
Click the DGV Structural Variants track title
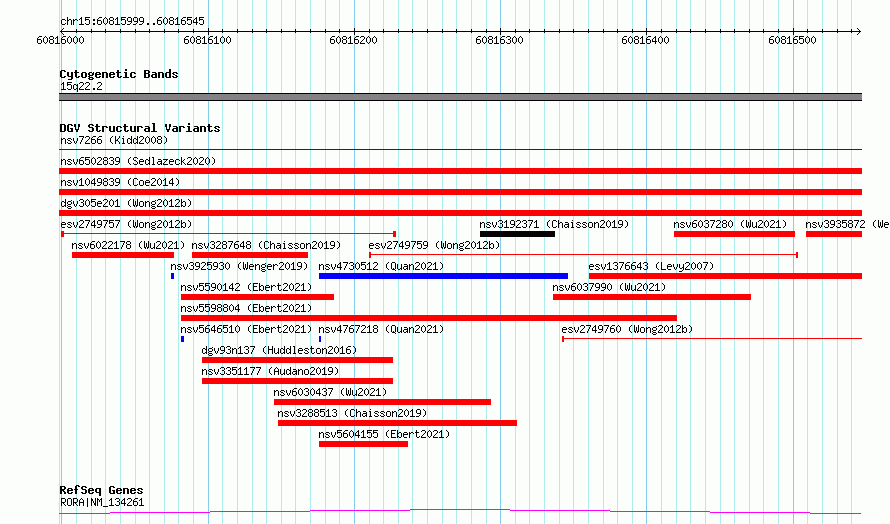tap(140, 128)
